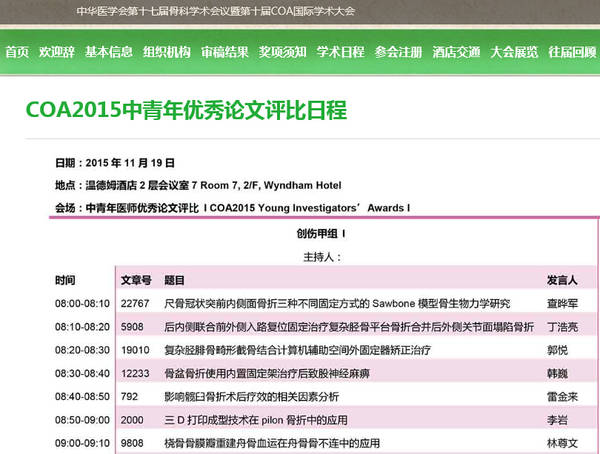
Task: Go to the 首页 home page
Action: tap(17, 52)
